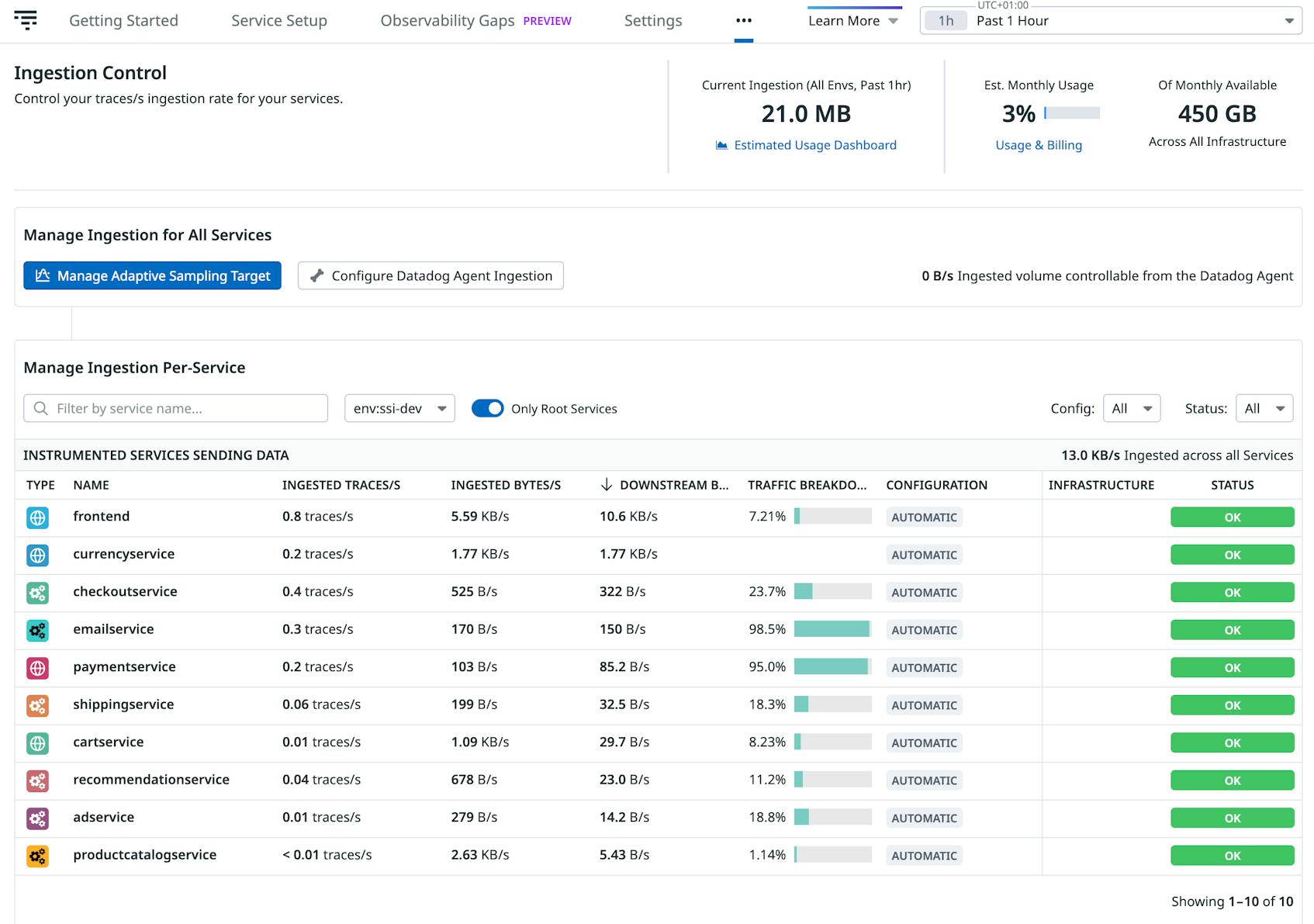
Task: Click the globe icon beside frontend service
Action: point(37,516)
